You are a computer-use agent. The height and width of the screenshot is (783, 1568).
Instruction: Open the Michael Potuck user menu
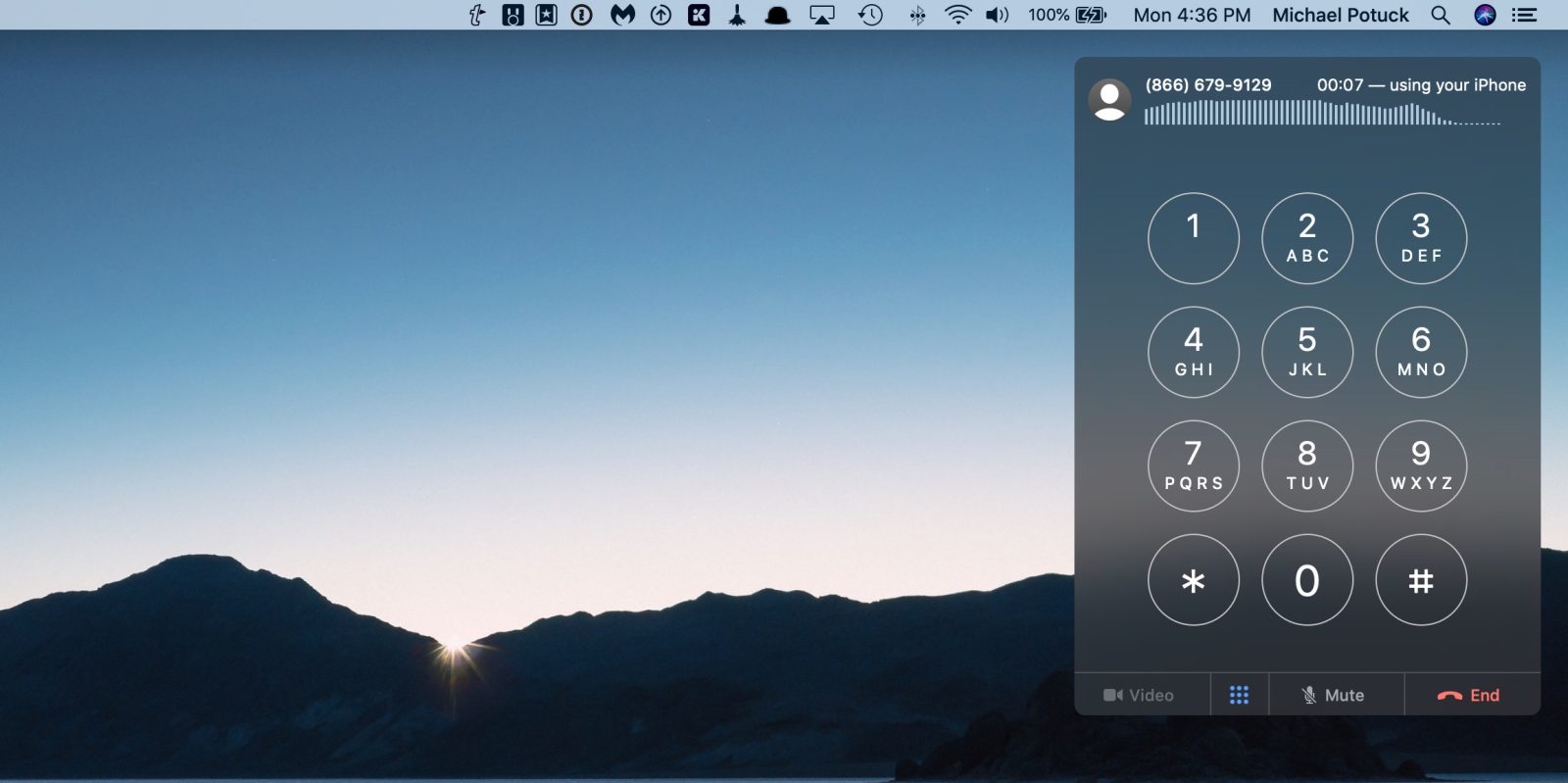[x=1340, y=15]
